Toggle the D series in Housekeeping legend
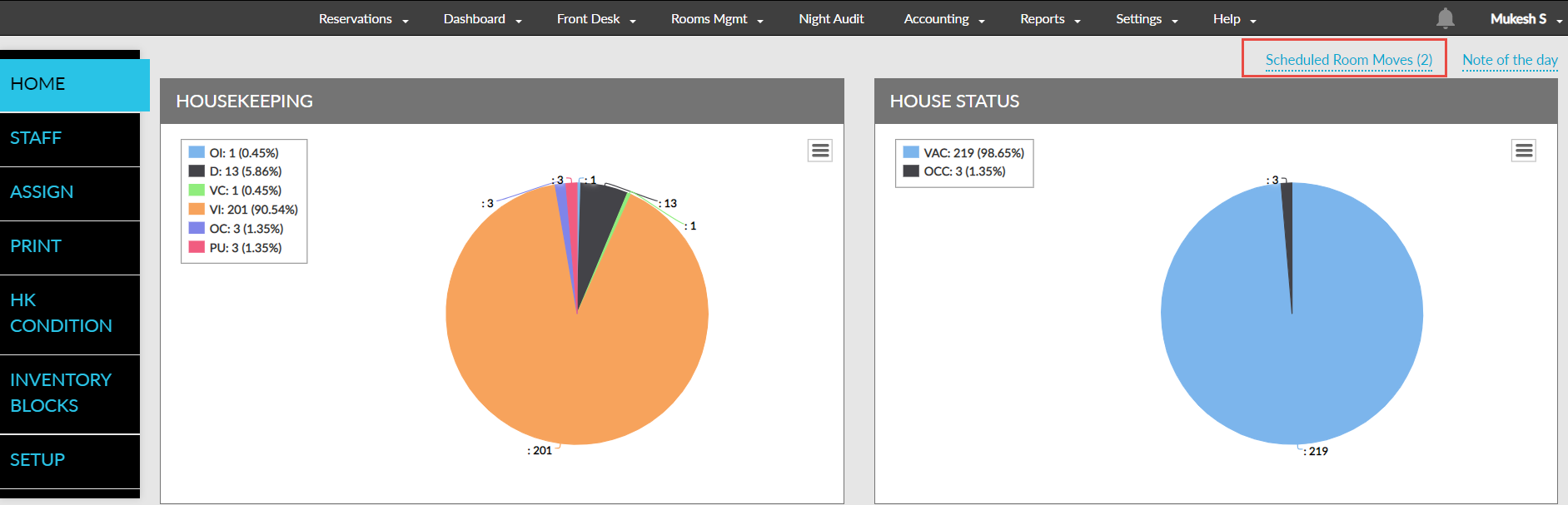The image size is (1568, 505). point(245,171)
